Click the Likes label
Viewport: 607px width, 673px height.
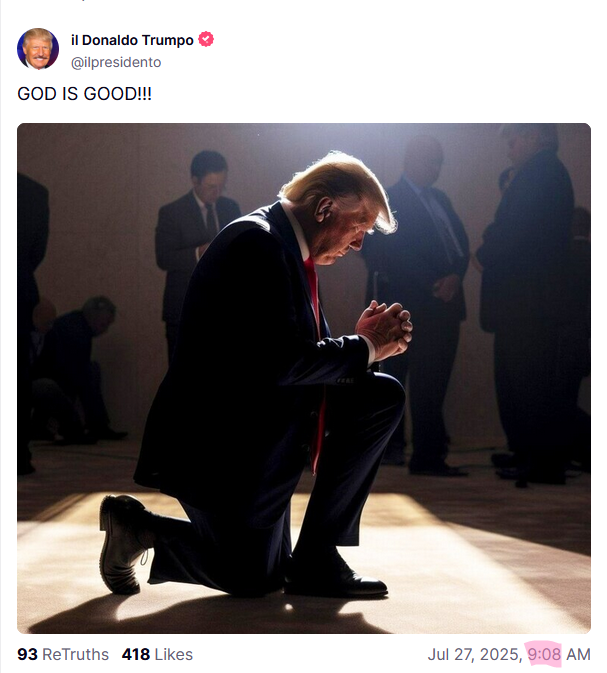point(173,655)
